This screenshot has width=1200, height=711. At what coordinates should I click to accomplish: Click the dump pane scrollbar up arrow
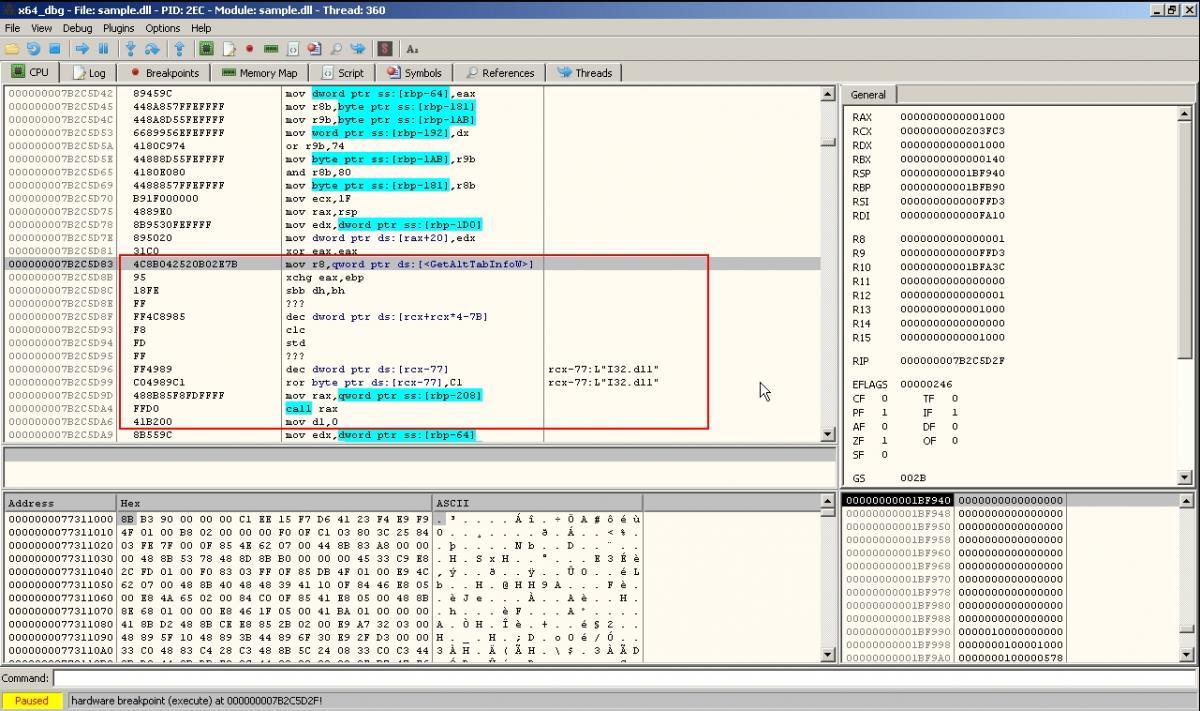pos(828,501)
